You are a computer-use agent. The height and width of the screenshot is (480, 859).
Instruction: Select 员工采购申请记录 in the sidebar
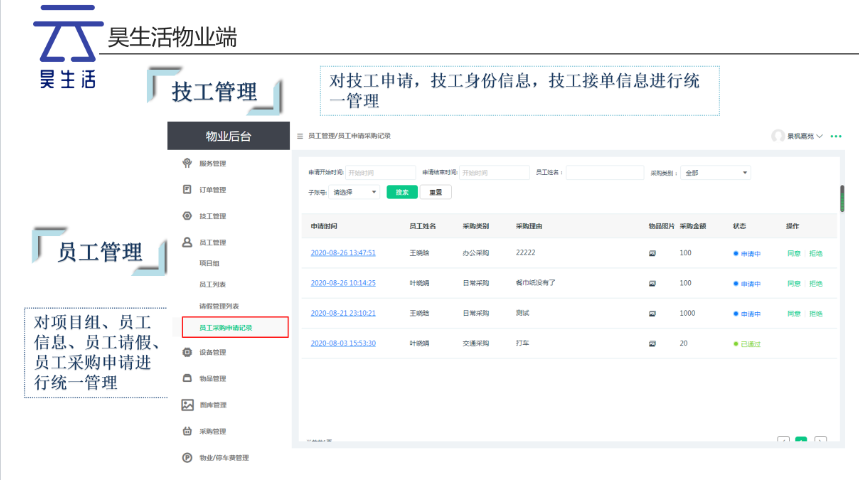226,327
